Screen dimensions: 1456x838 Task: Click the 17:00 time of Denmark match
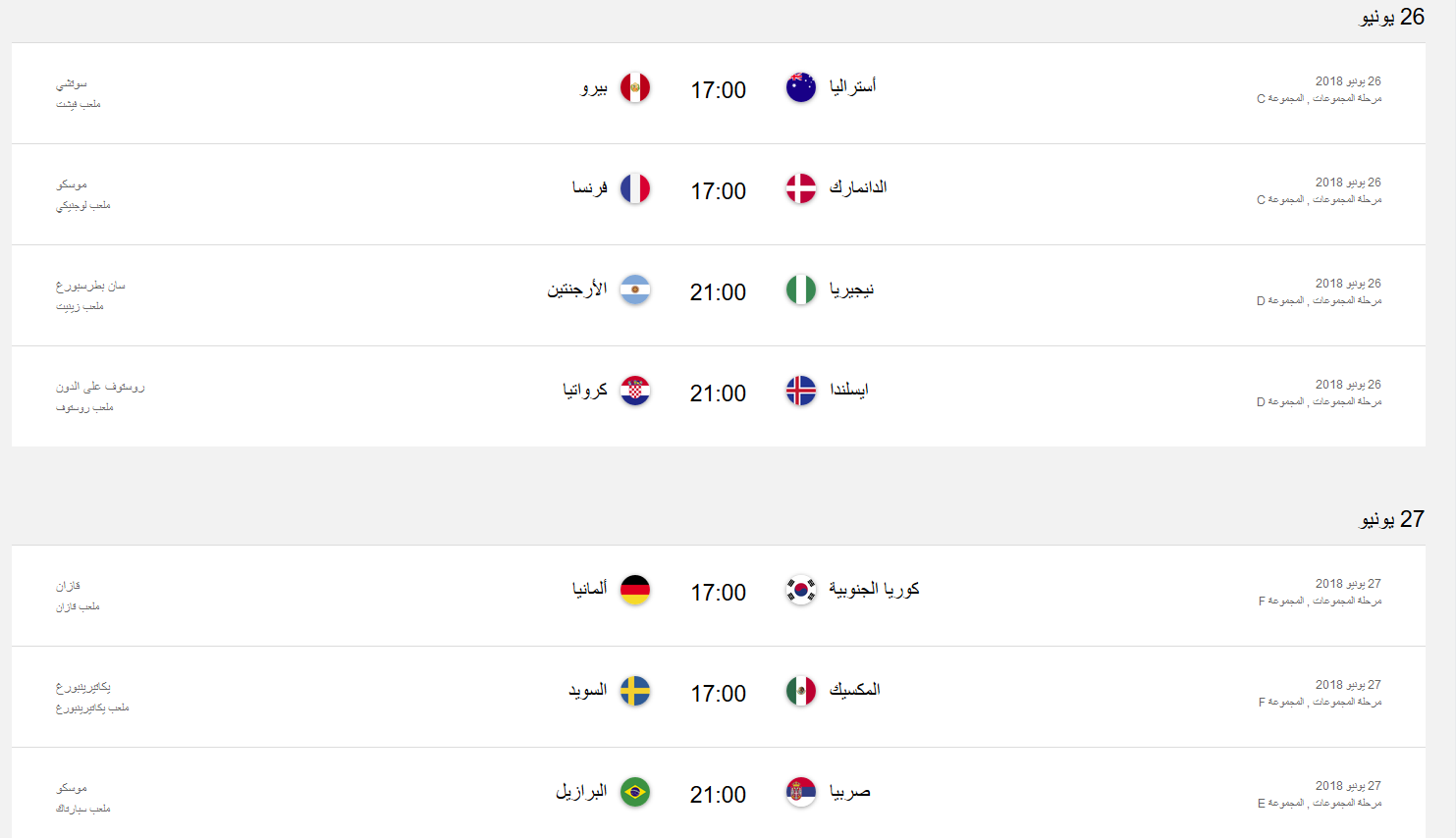pyautogui.click(x=718, y=191)
